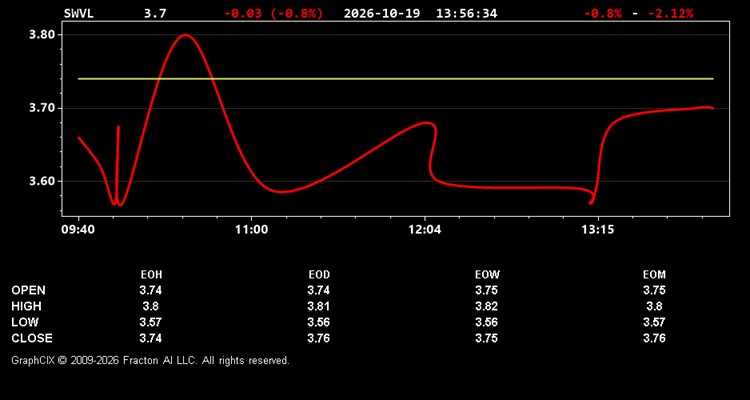750x400 pixels.
Task: Click the 3.60 price axis label
Action: tap(43, 181)
